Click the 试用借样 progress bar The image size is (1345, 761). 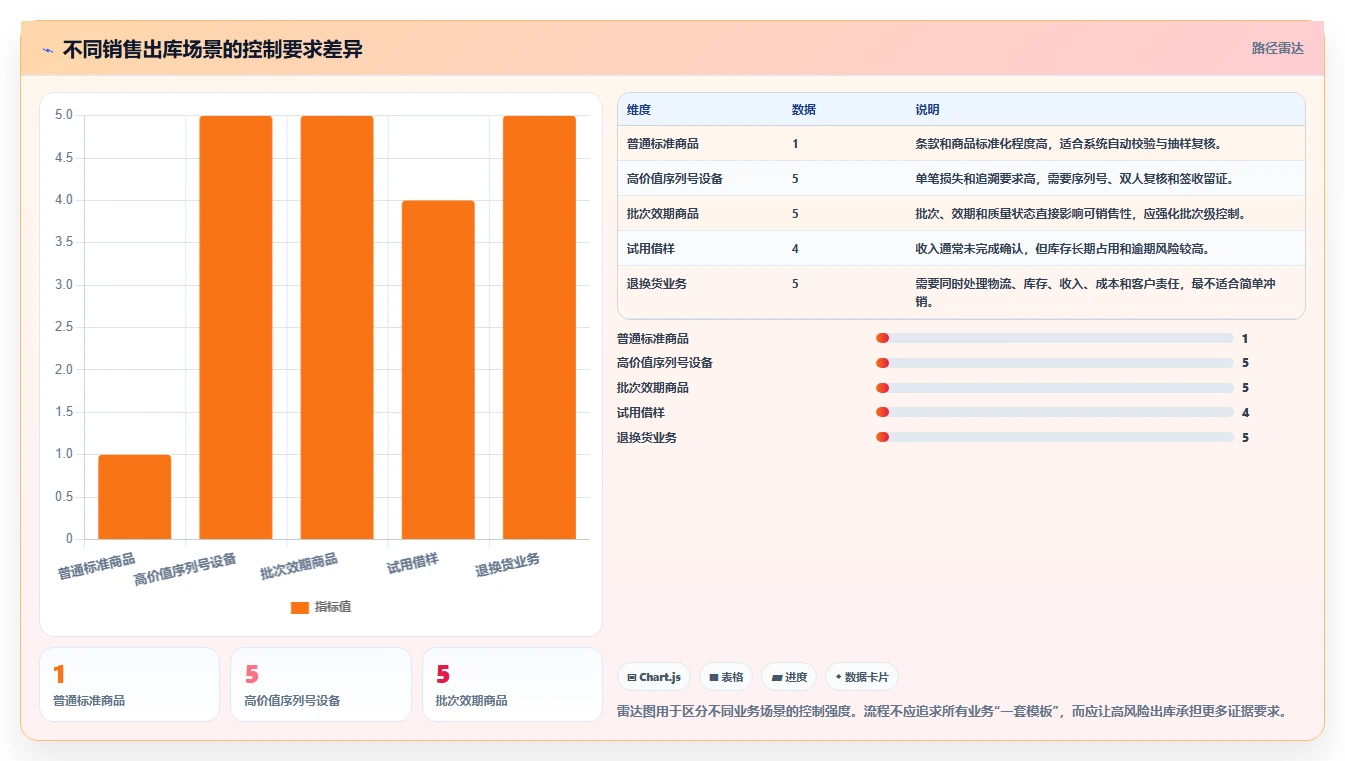tap(1054, 412)
